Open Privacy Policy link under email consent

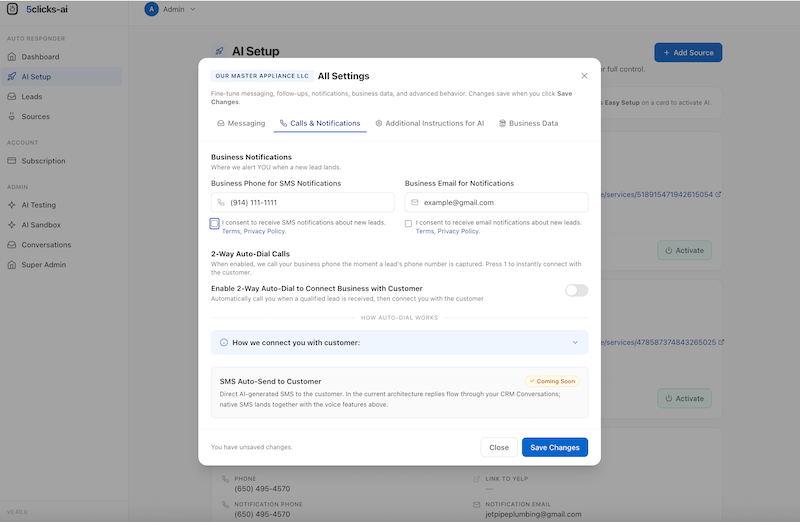[x=458, y=231]
